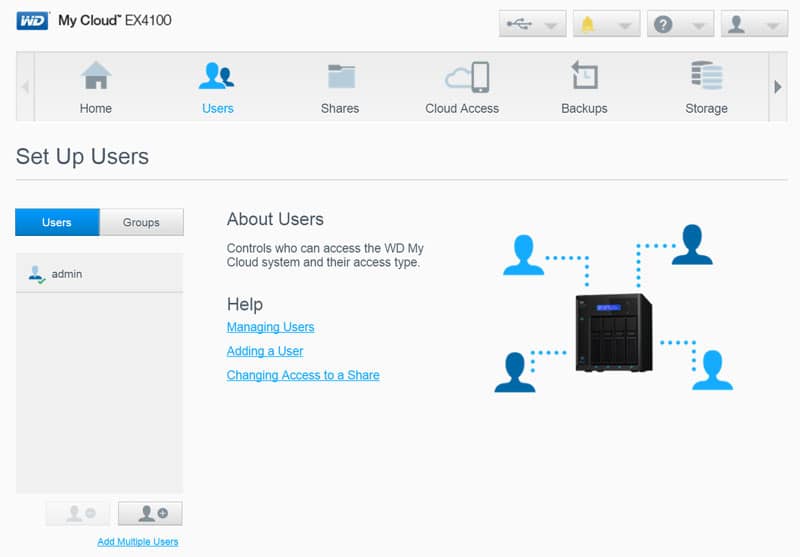Expand the alerts dropdown arrow
The width and height of the screenshot is (800, 557).
[x=624, y=26]
